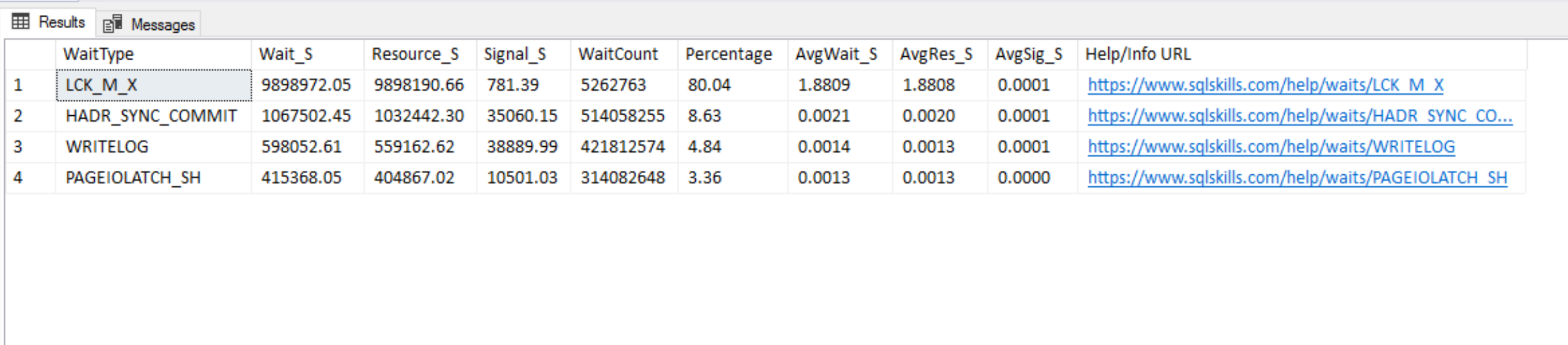Select the Percentage column header

(x=733, y=54)
